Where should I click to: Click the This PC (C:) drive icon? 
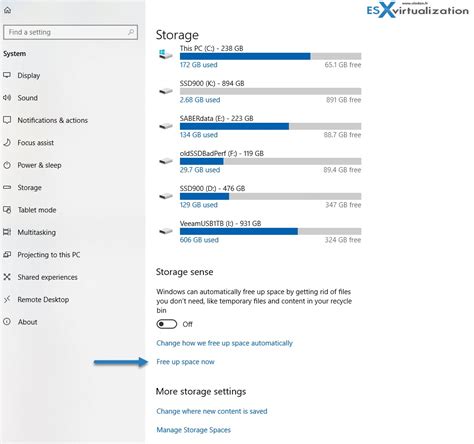pos(166,54)
